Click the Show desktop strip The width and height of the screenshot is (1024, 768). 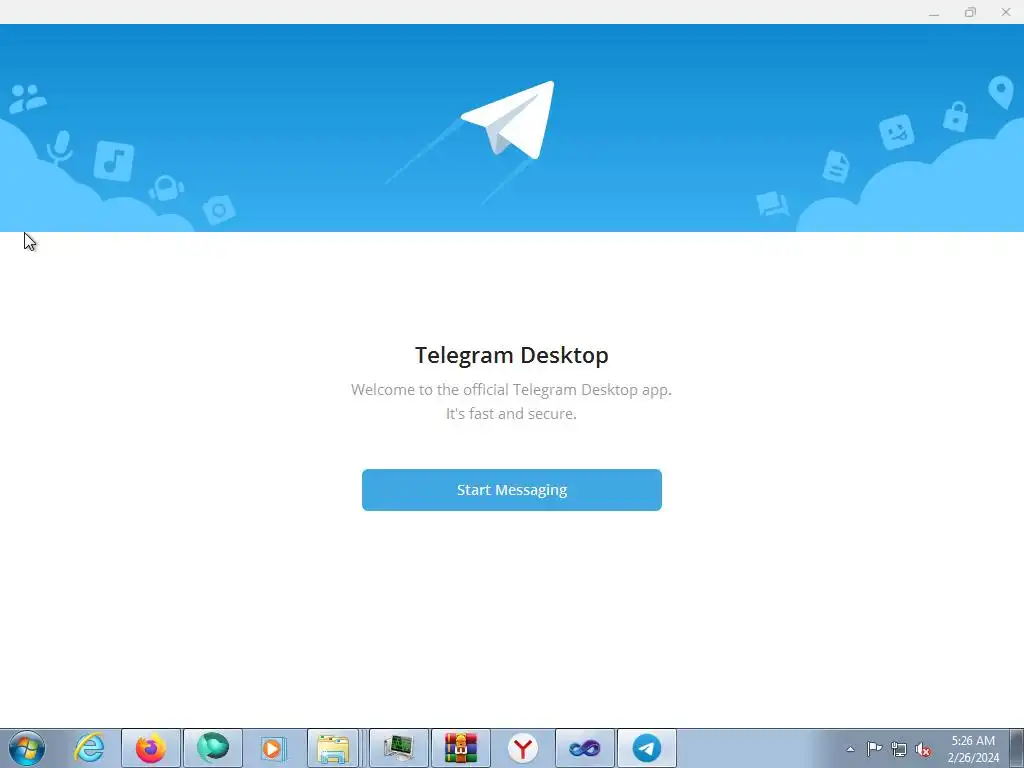coord(1017,748)
